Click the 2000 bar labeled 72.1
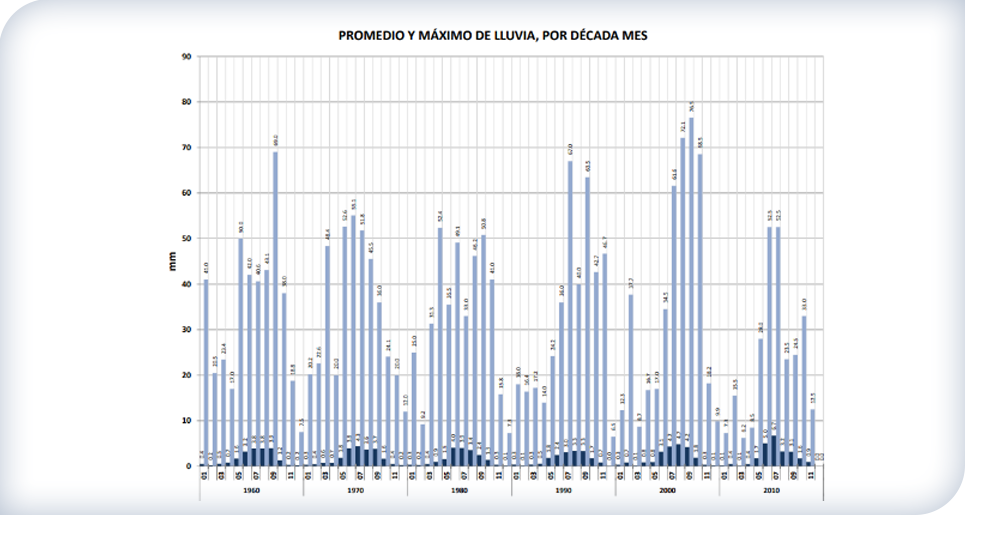The width and height of the screenshot is (996, 546). (x=683, y=300)
